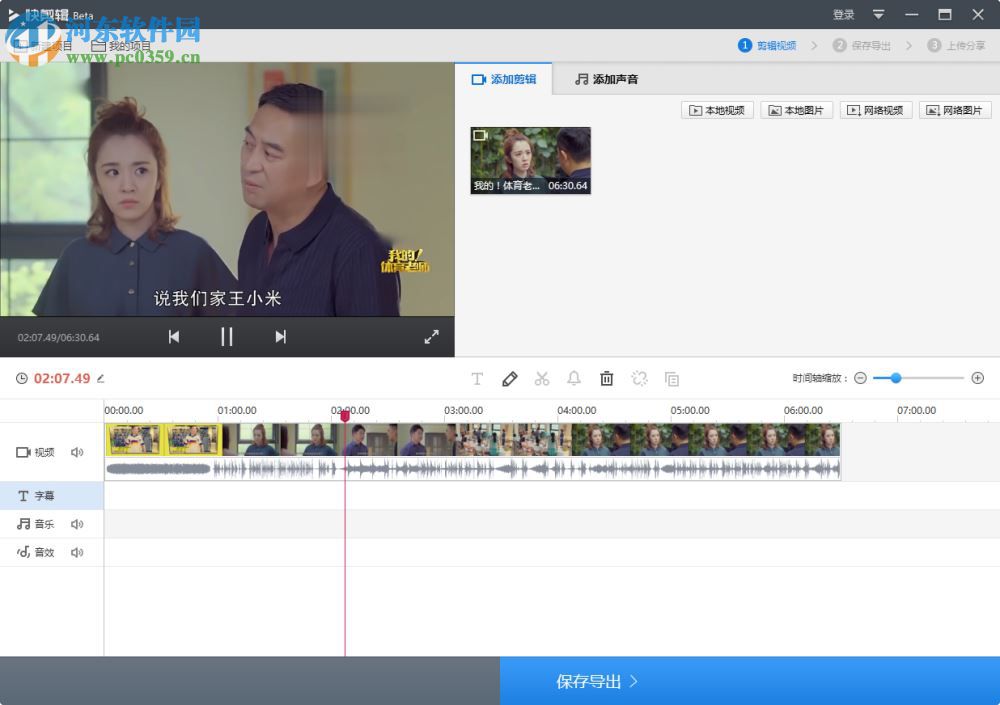Mute the 音乐 music track
1000x705 pixels.
point(77,524)
